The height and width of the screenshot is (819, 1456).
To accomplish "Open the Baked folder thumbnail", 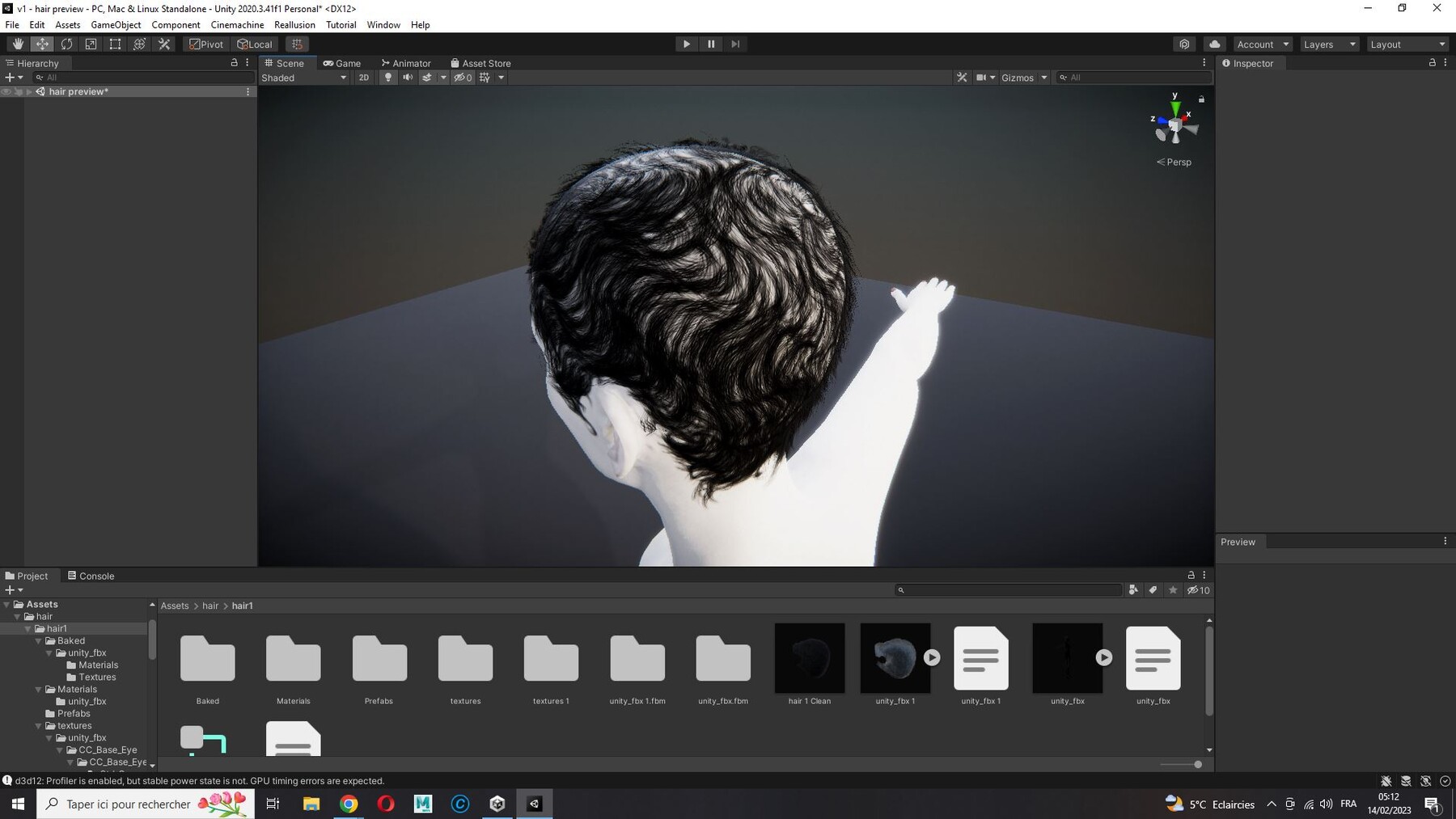I will click(208, 658).
